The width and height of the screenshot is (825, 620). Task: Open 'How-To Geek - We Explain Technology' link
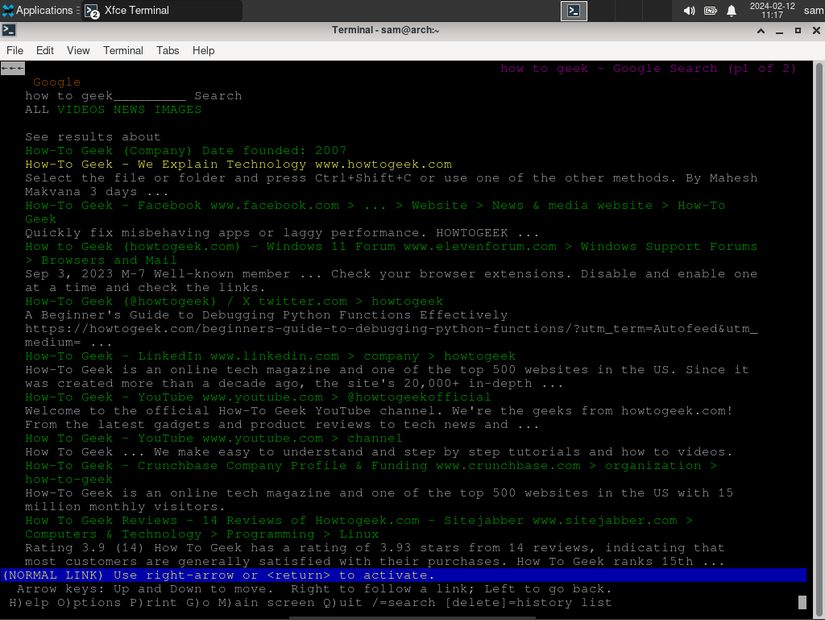coord(238,164)
